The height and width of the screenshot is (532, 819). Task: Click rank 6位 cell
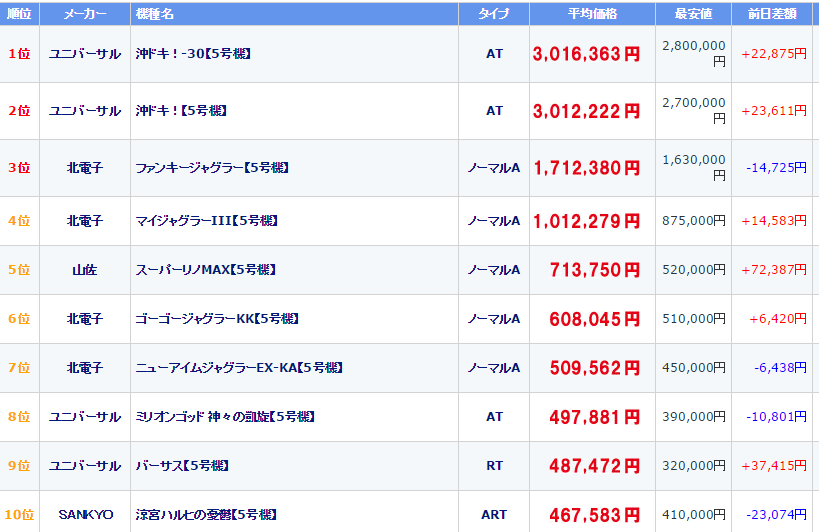[19, 319]
